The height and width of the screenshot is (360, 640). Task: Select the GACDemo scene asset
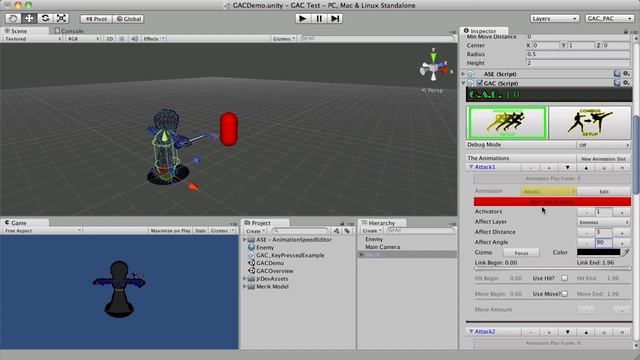click(x=270, y=263)
